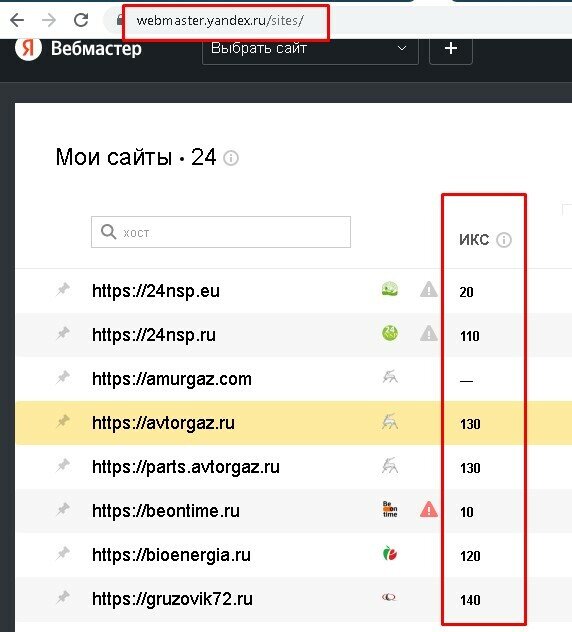Image resolution: width=572 pixels, height=632 pixels.
Task: Click the red warning triangle for beontime.ru
Action: click(429, 509)
